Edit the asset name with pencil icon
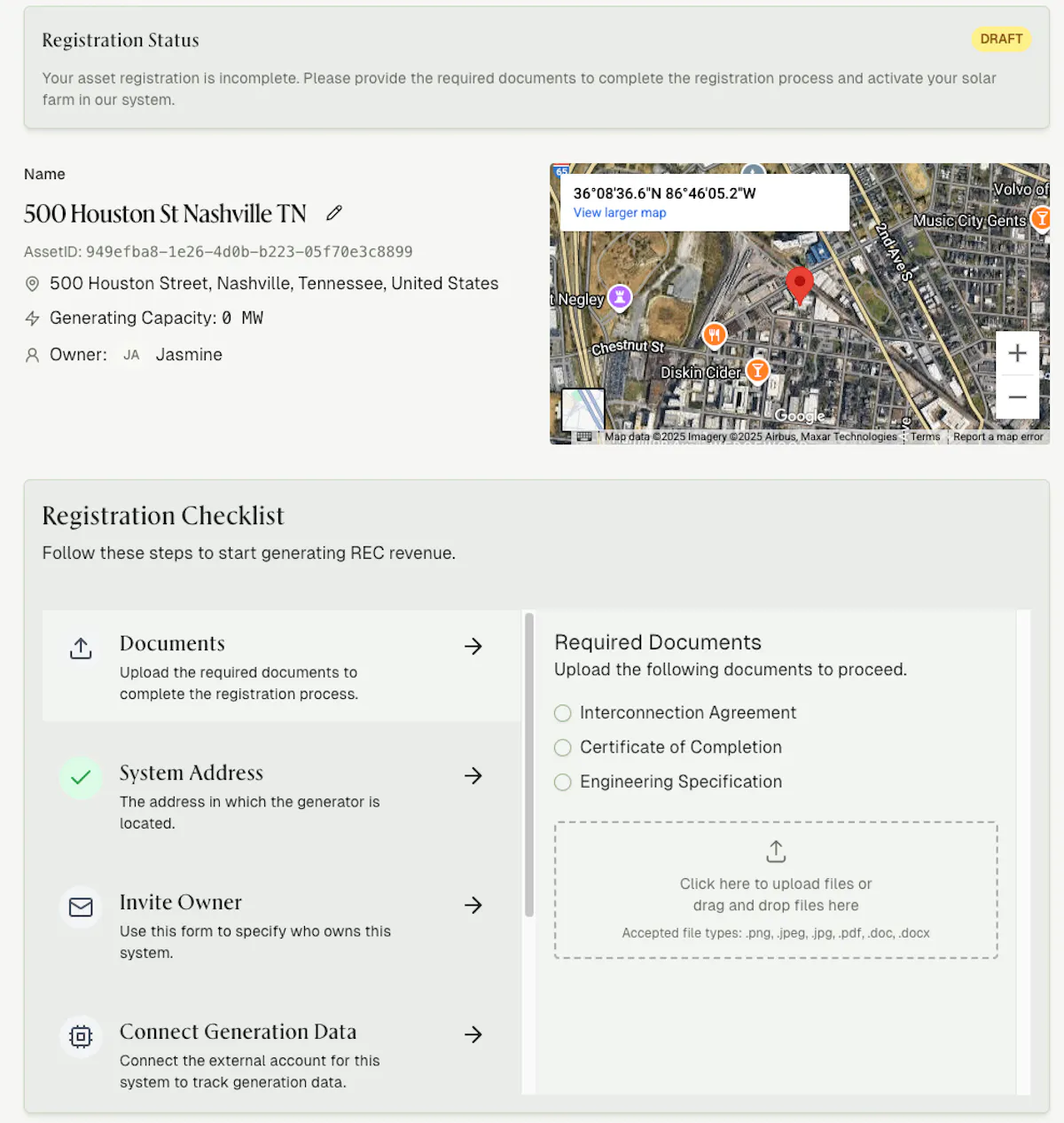Image resolution: width=1064 pixels, height=1123 pixels. [334, 213]
